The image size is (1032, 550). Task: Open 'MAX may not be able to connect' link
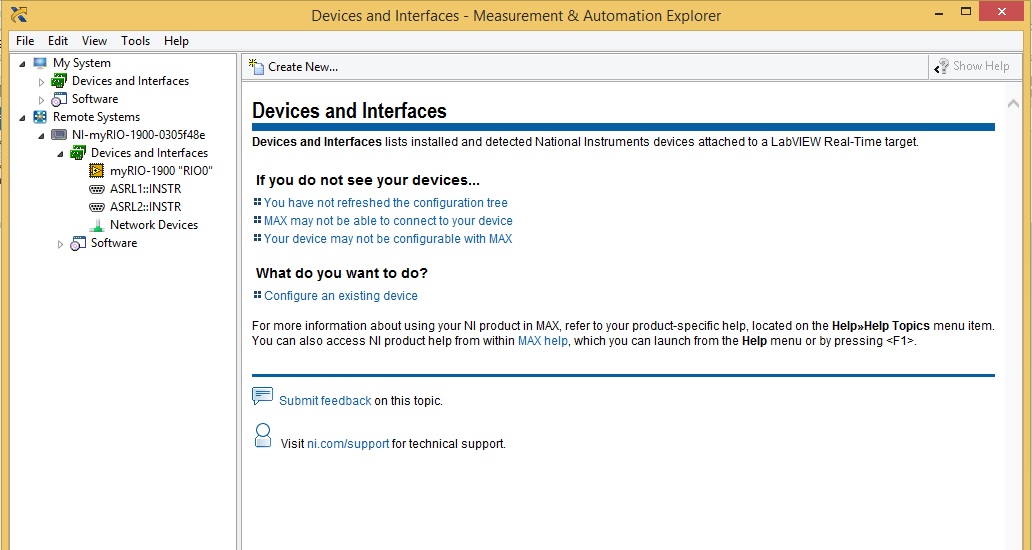pos(388,221)
